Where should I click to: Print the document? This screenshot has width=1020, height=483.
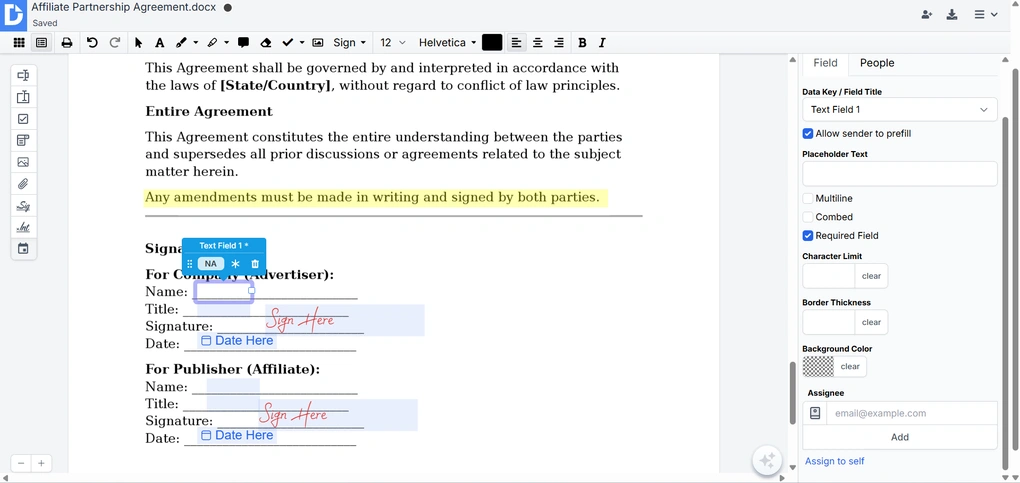[x=66, y=42]
